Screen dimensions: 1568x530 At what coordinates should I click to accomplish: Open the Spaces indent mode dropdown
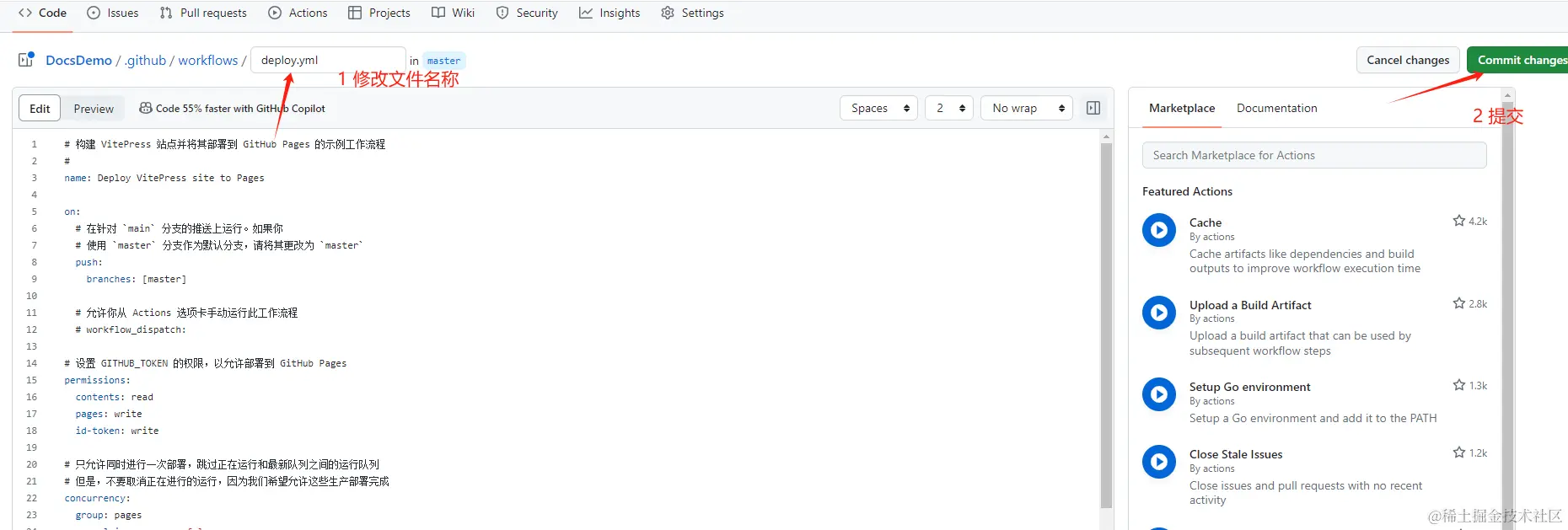point(878,108)
